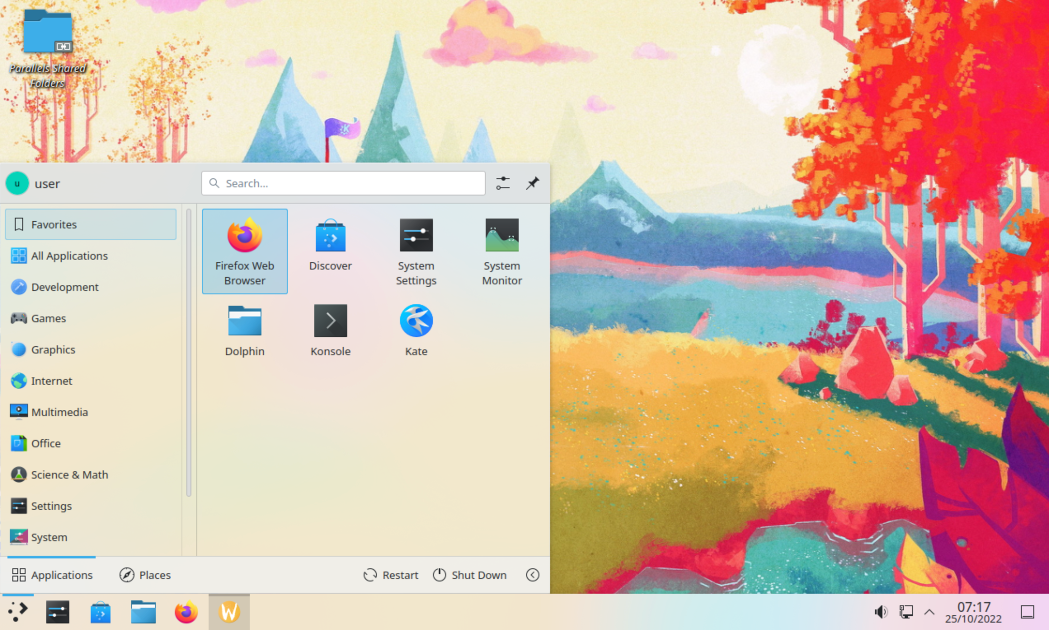Open the launcher sort options
The image size is (1049, 630).
coord(502,183)
